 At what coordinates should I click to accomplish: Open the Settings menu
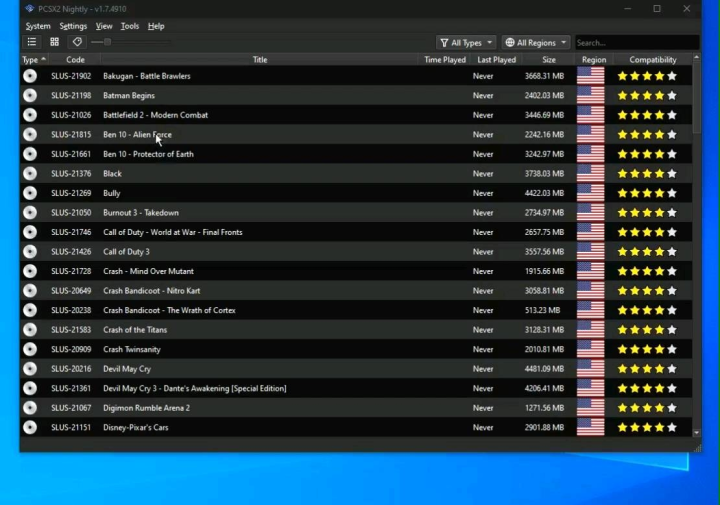click(x=73, y=26)
